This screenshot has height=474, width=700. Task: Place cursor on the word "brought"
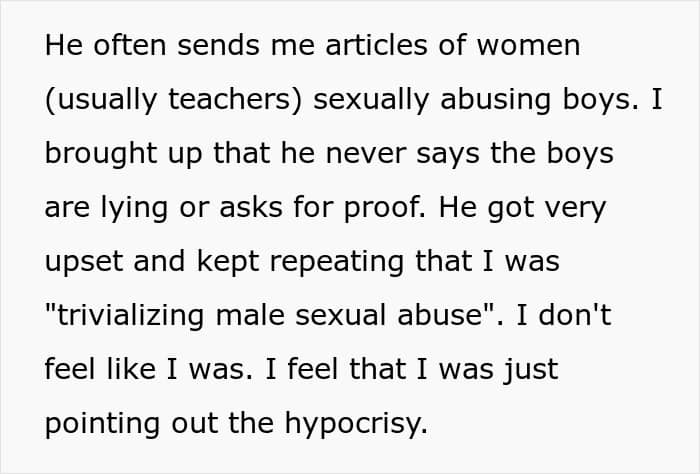click(101, 153)
